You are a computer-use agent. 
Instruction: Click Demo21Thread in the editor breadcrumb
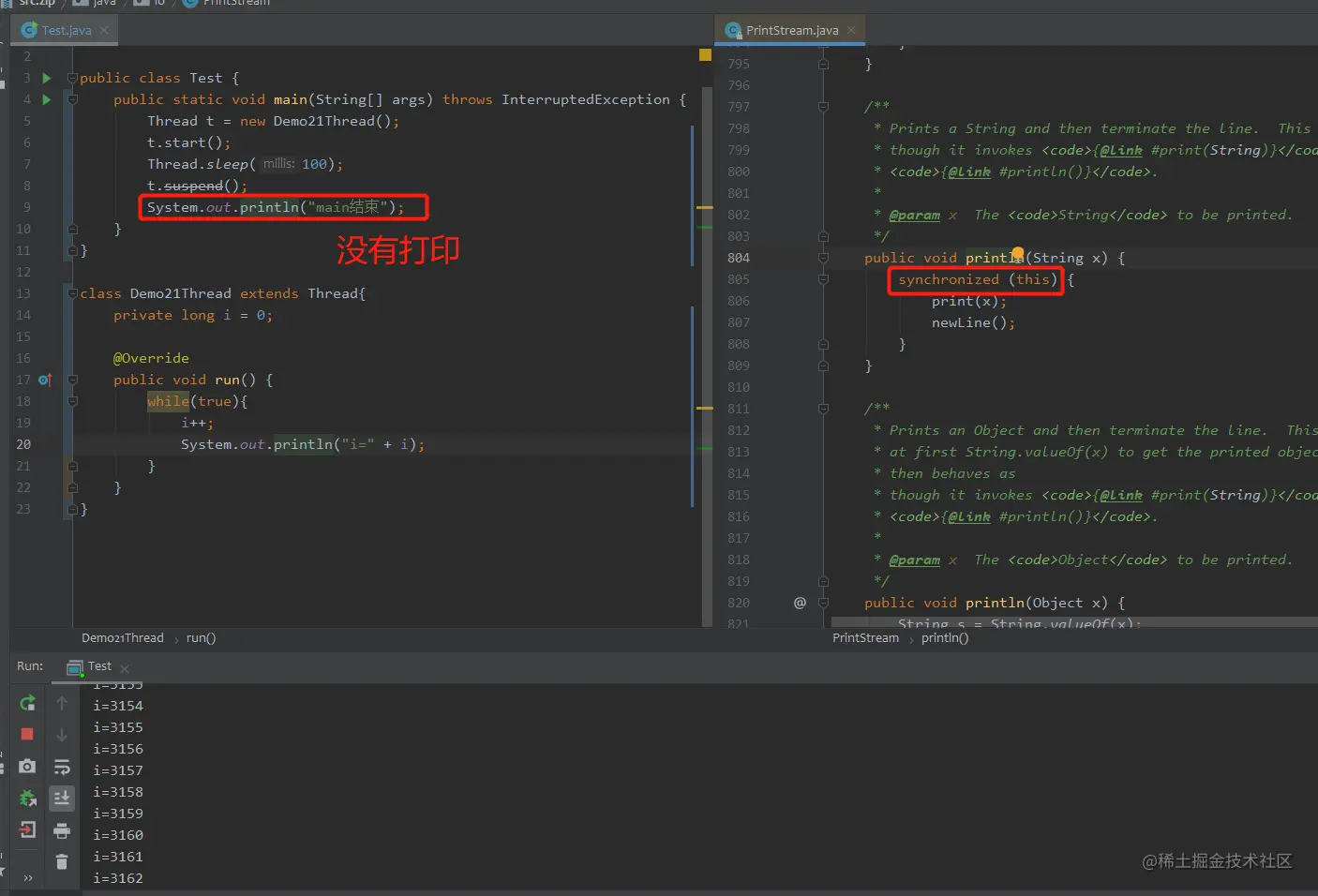point(122,638)
